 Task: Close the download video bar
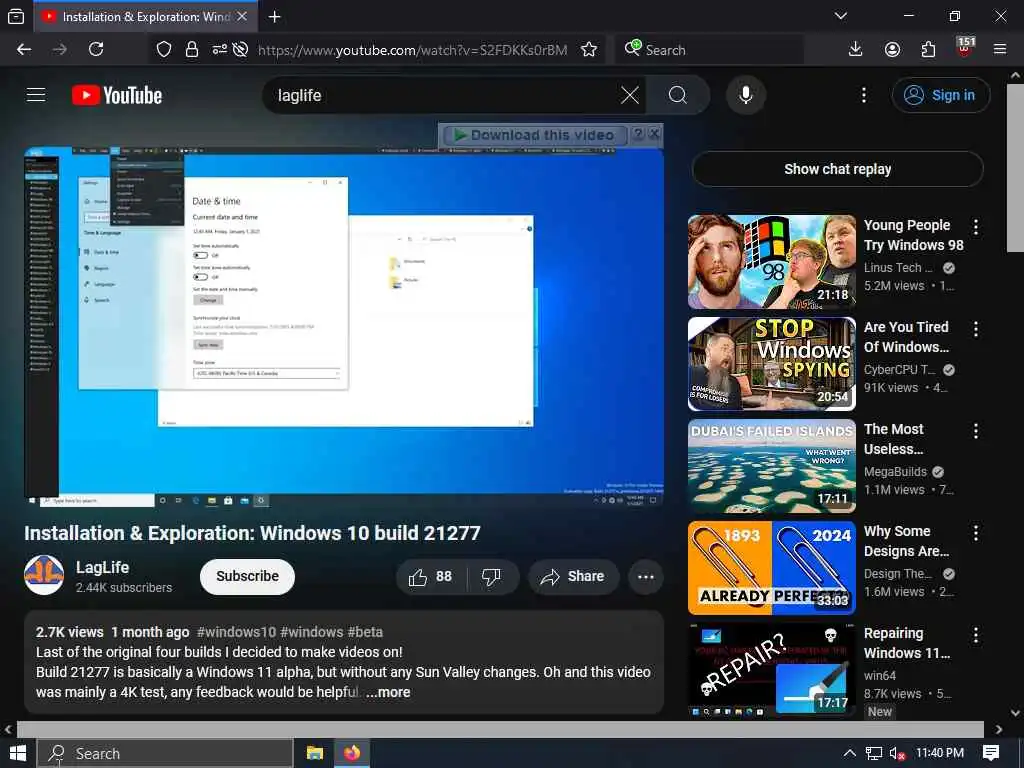point(654,135)
